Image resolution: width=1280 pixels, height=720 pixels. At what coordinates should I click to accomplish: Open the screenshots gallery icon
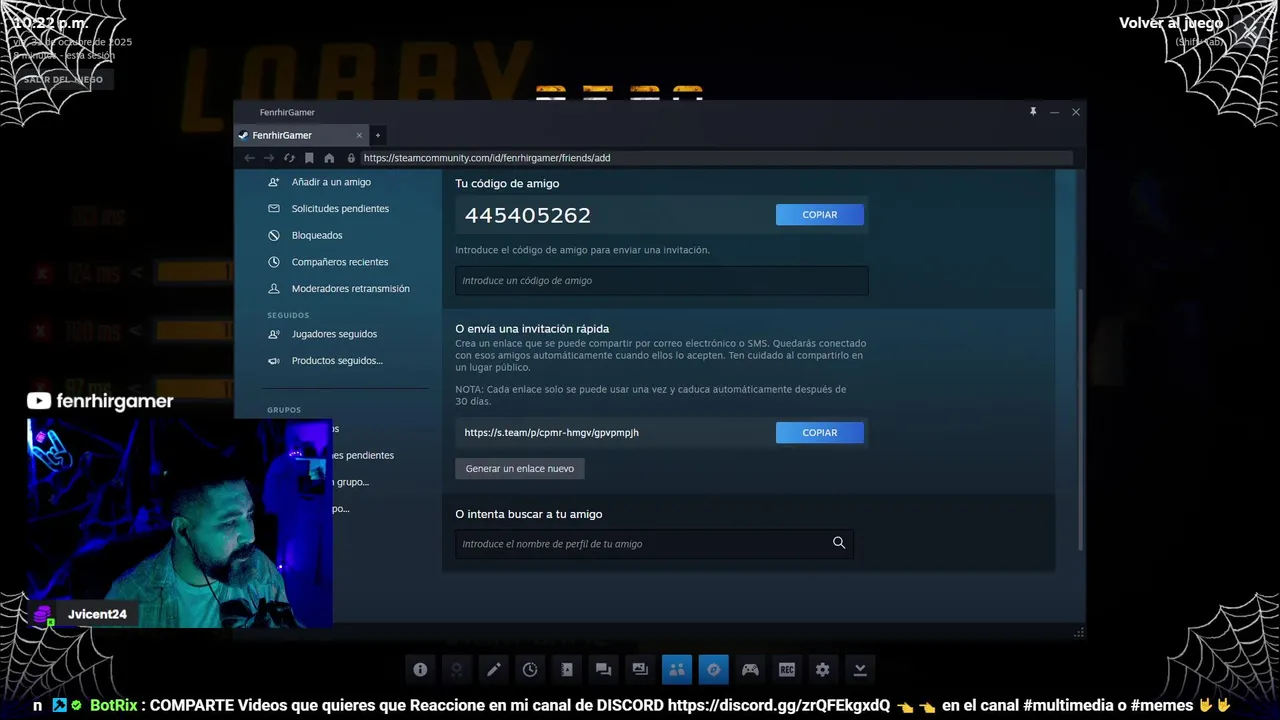pyautogui.click(x=640, y=670)
